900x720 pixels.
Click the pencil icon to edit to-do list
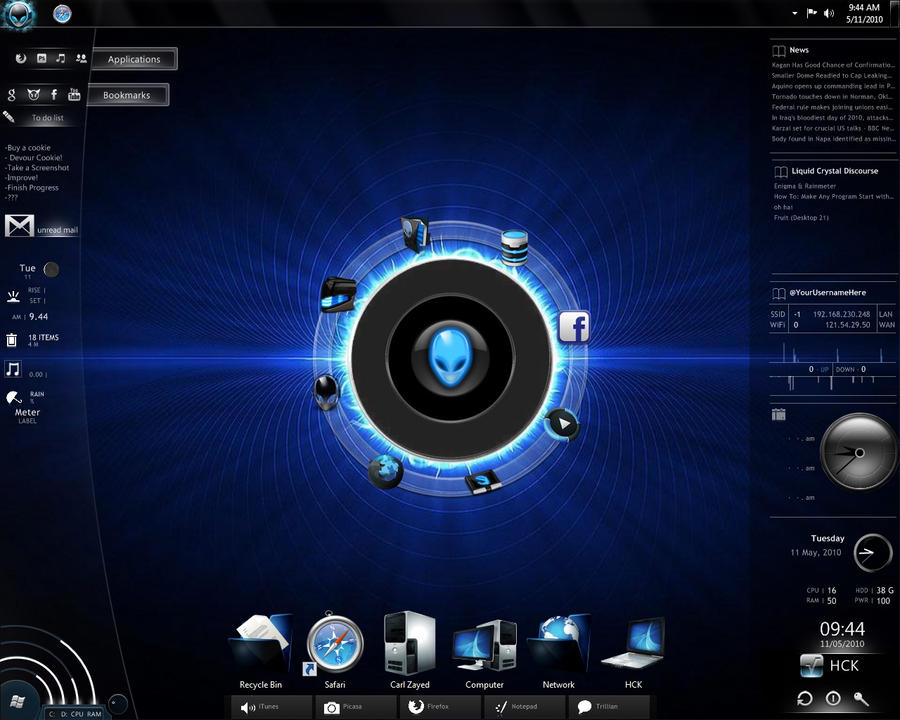(9, 117)
